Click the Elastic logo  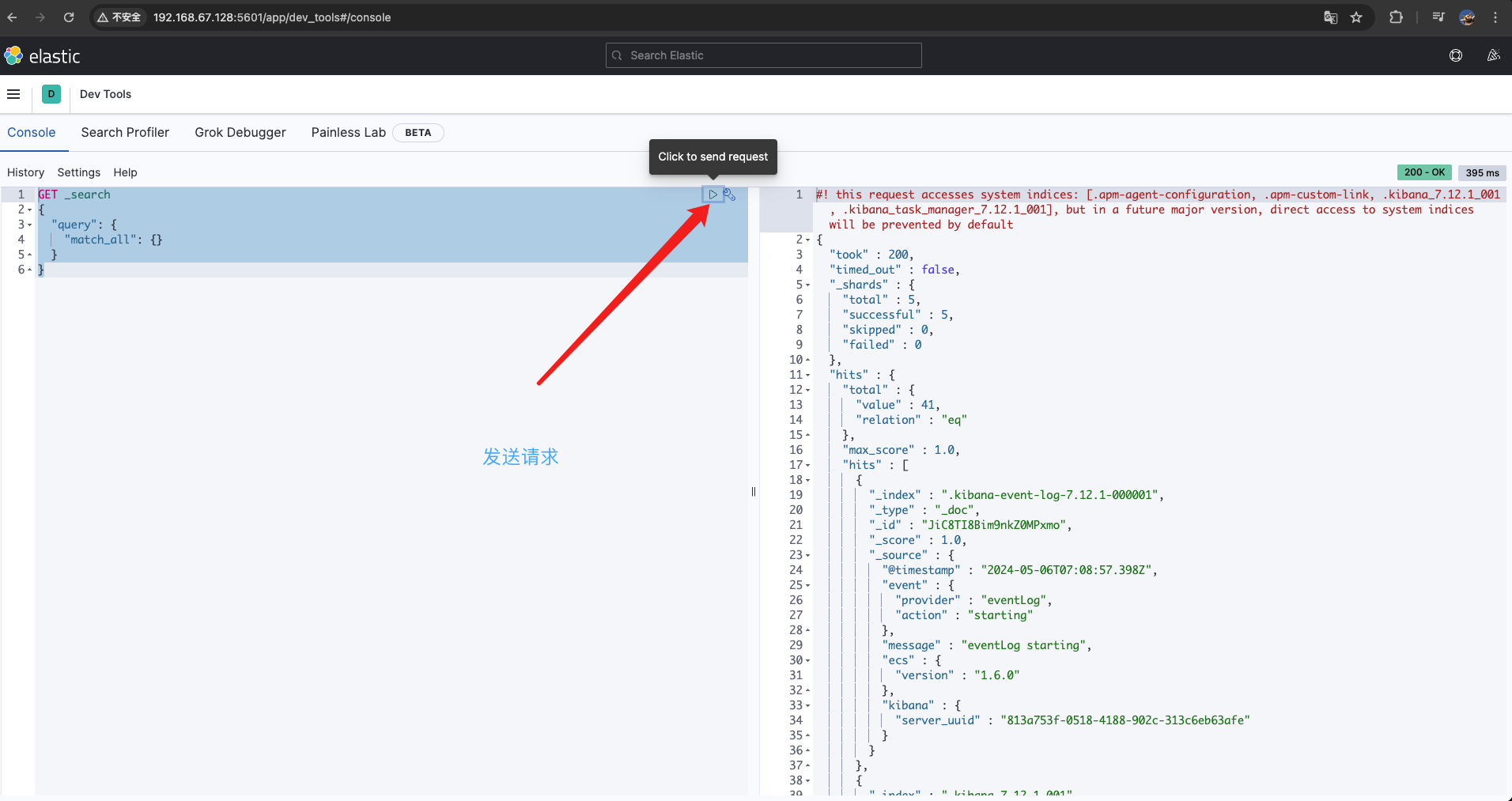pyautogui.click(x=43, y=56)
